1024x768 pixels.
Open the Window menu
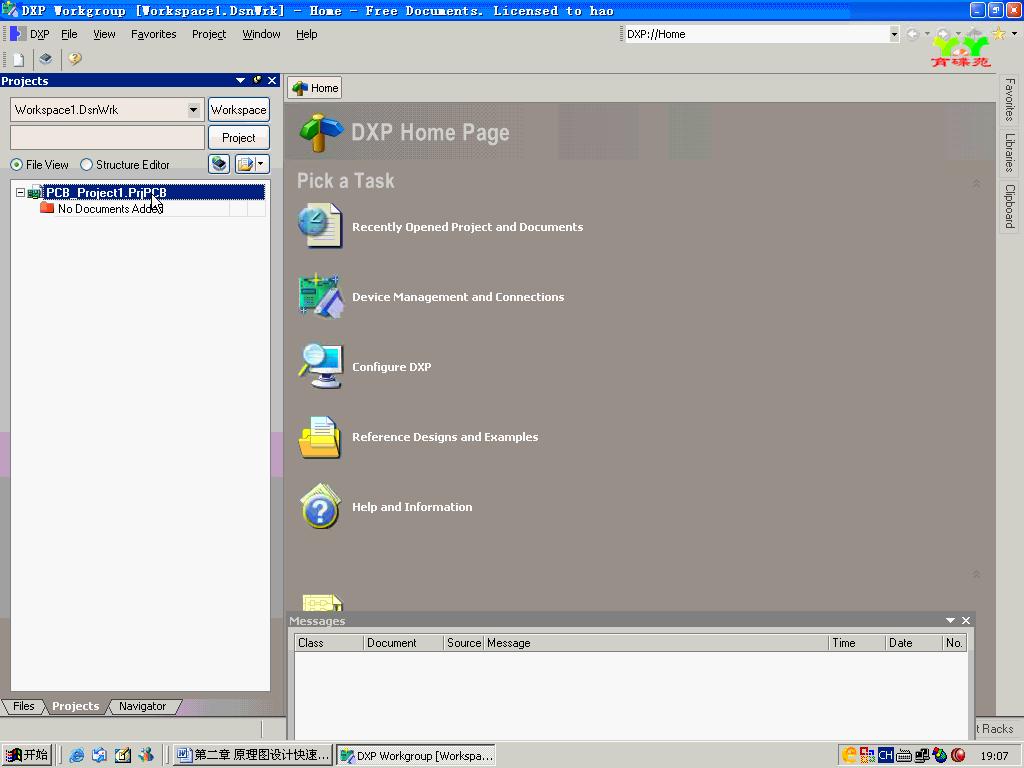pyautogui.click(x=261, y=34)
